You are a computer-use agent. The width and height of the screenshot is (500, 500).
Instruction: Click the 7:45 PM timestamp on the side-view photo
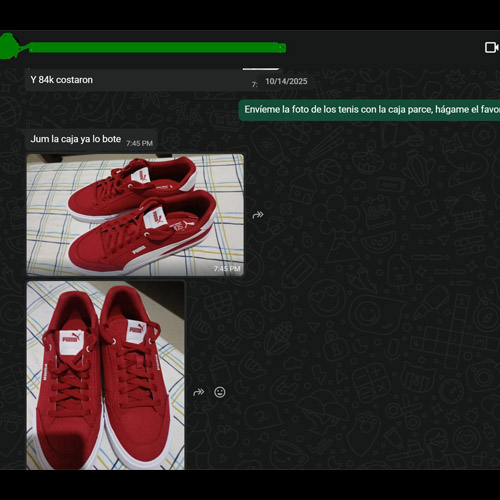(227, 269)
